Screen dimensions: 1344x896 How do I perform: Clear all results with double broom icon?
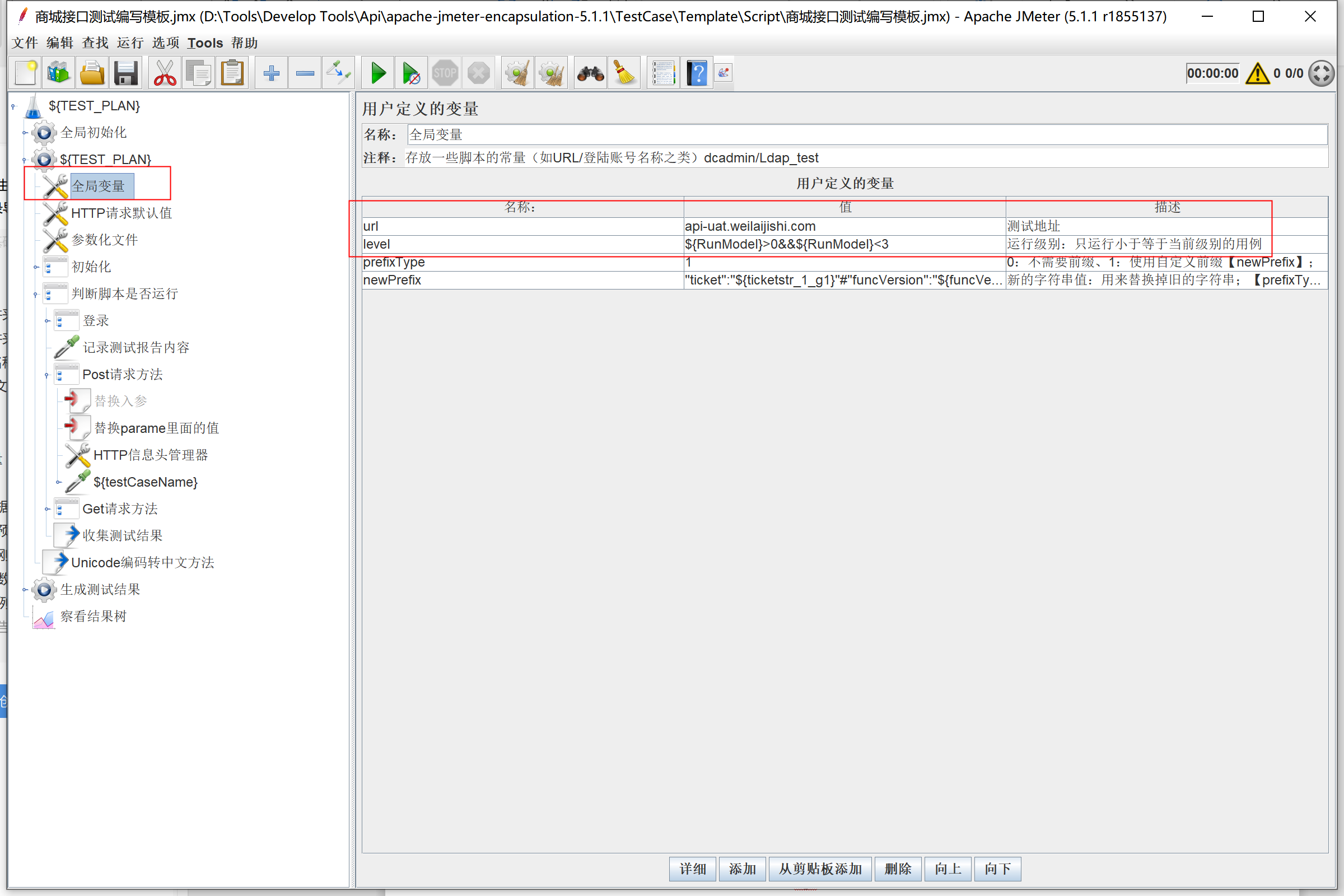click(552, 73)
